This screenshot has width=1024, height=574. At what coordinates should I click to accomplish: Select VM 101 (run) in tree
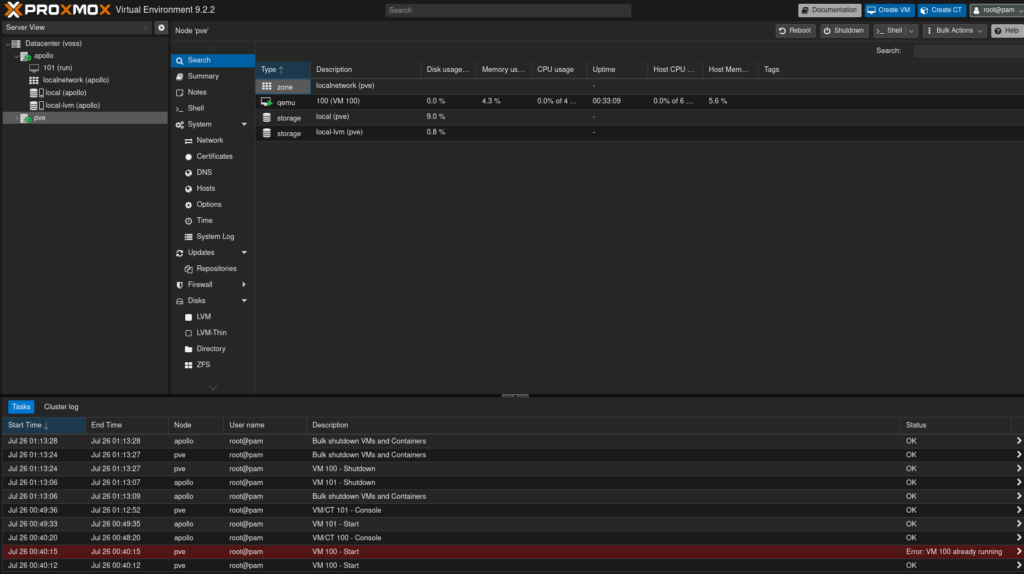point(57,68)
